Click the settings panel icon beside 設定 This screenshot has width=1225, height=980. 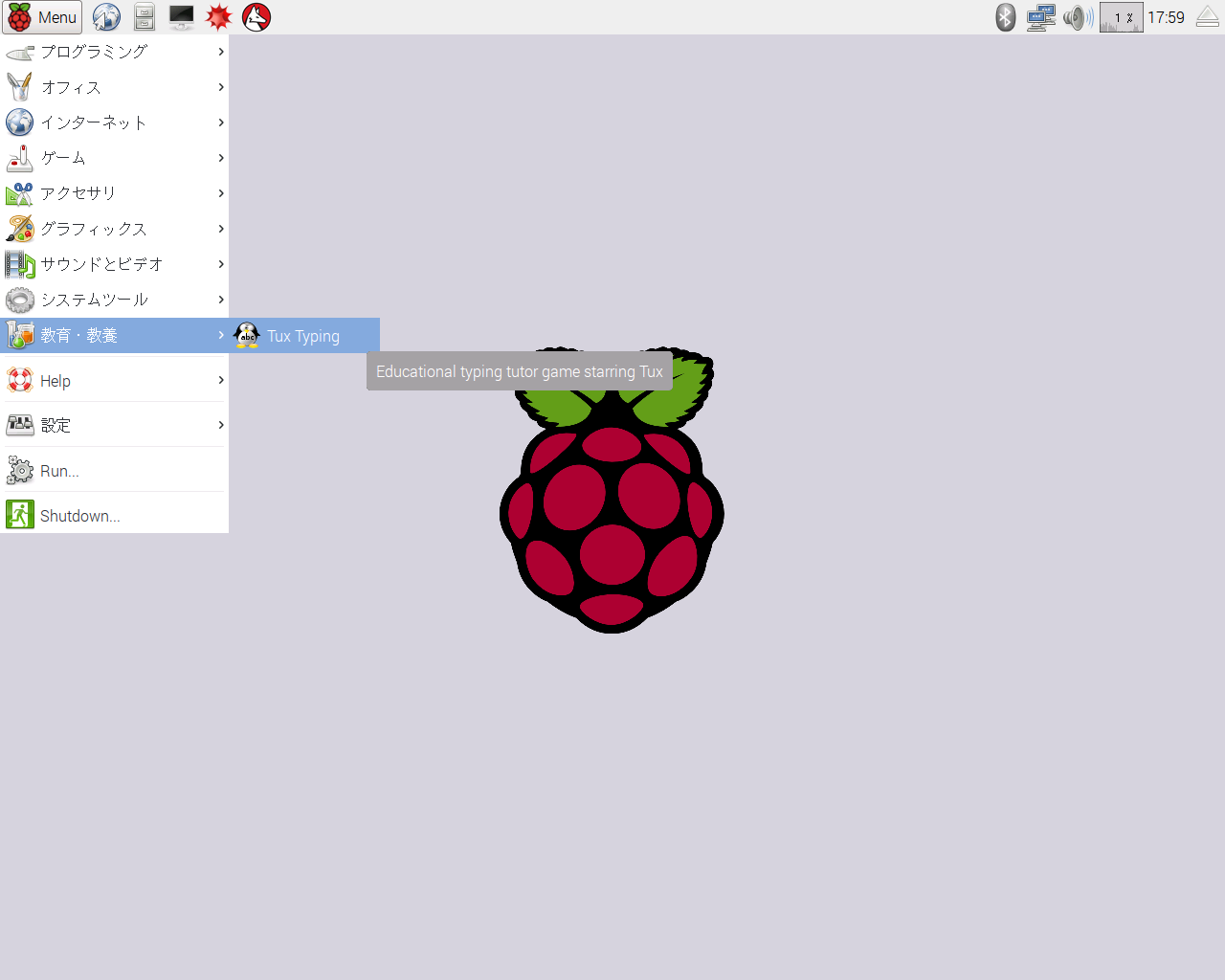pos(19,425)
